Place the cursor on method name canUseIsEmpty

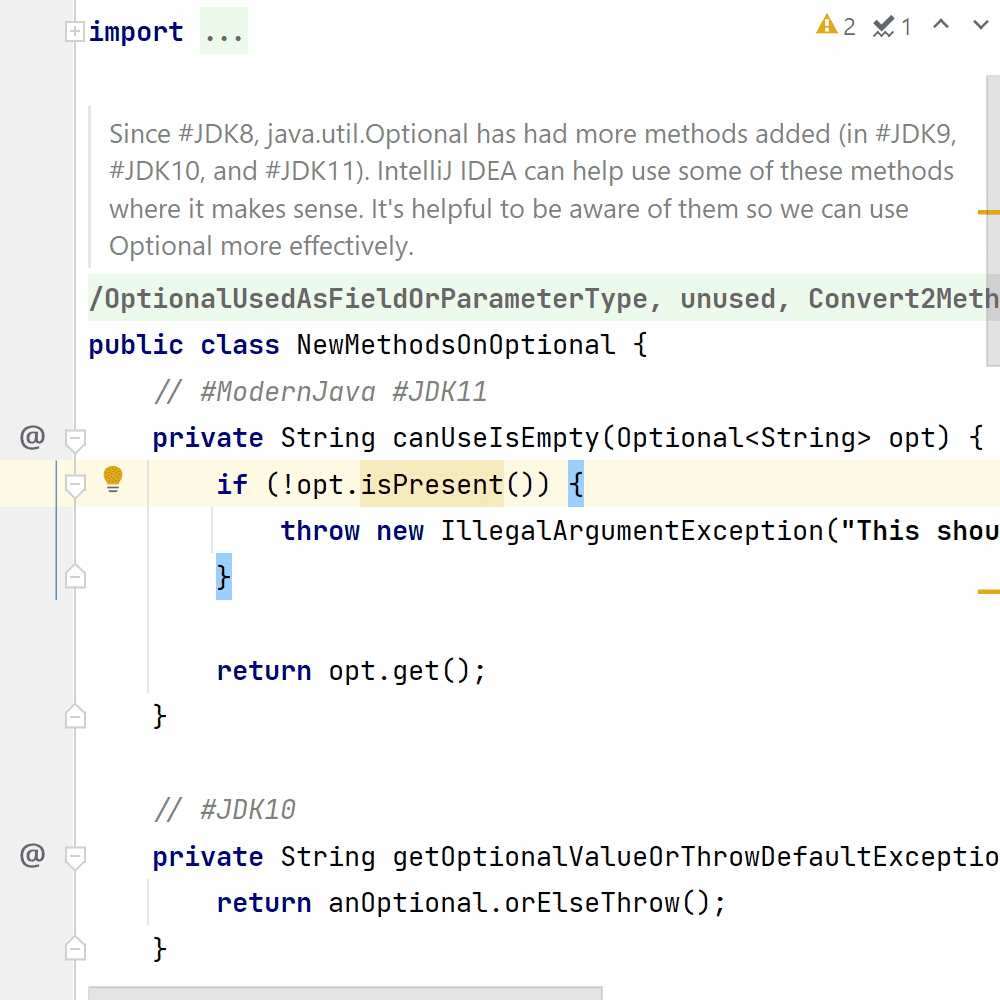(x=496, y=438)
